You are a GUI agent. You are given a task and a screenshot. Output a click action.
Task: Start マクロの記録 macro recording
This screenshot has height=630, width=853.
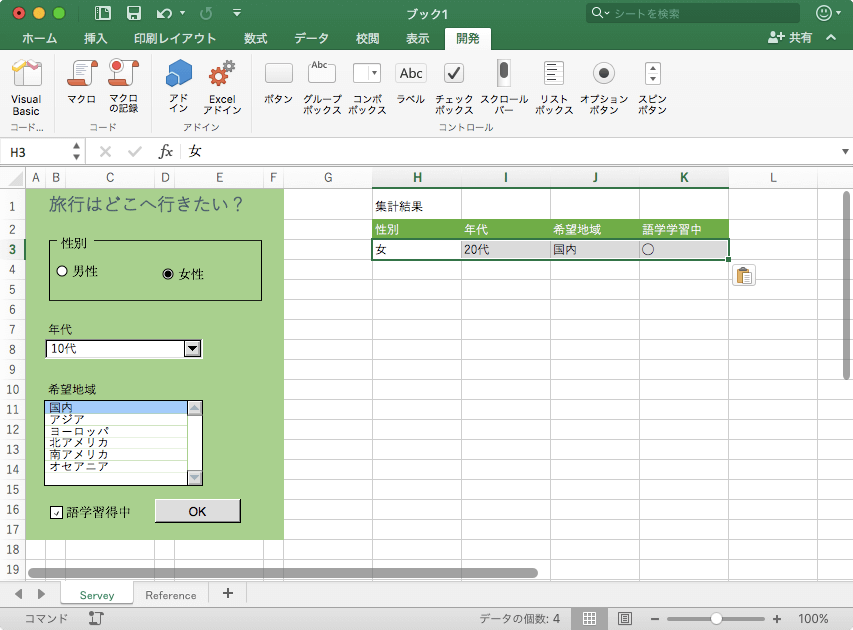123,86
